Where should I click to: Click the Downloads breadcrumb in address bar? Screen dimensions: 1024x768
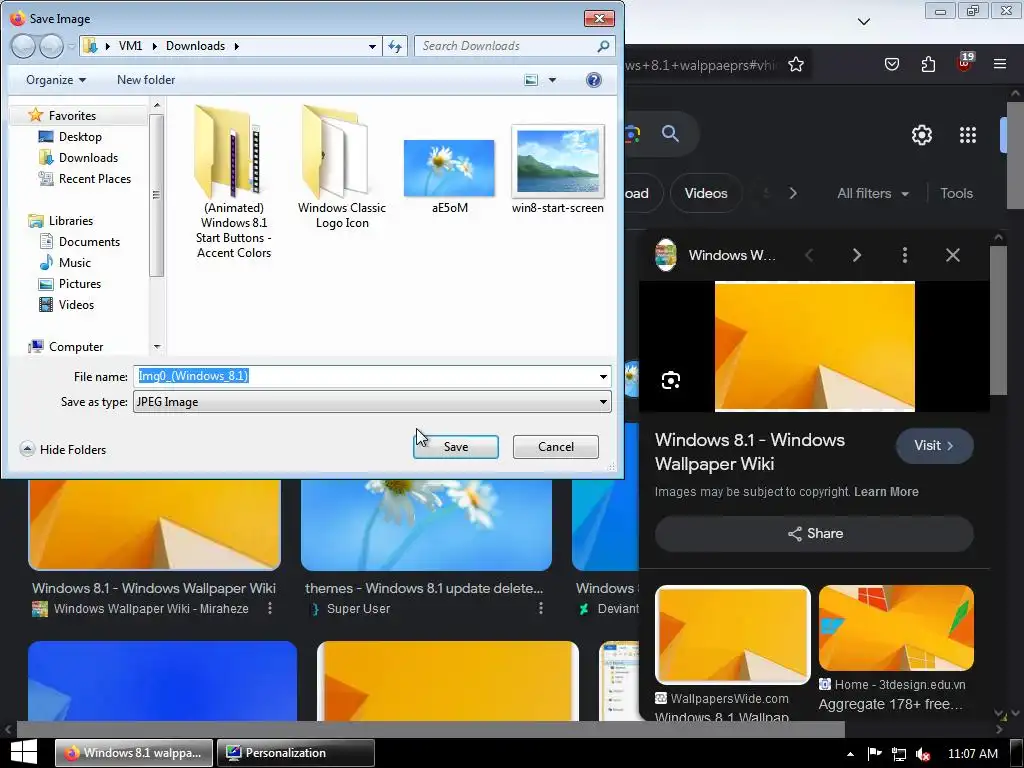point(195,46)
